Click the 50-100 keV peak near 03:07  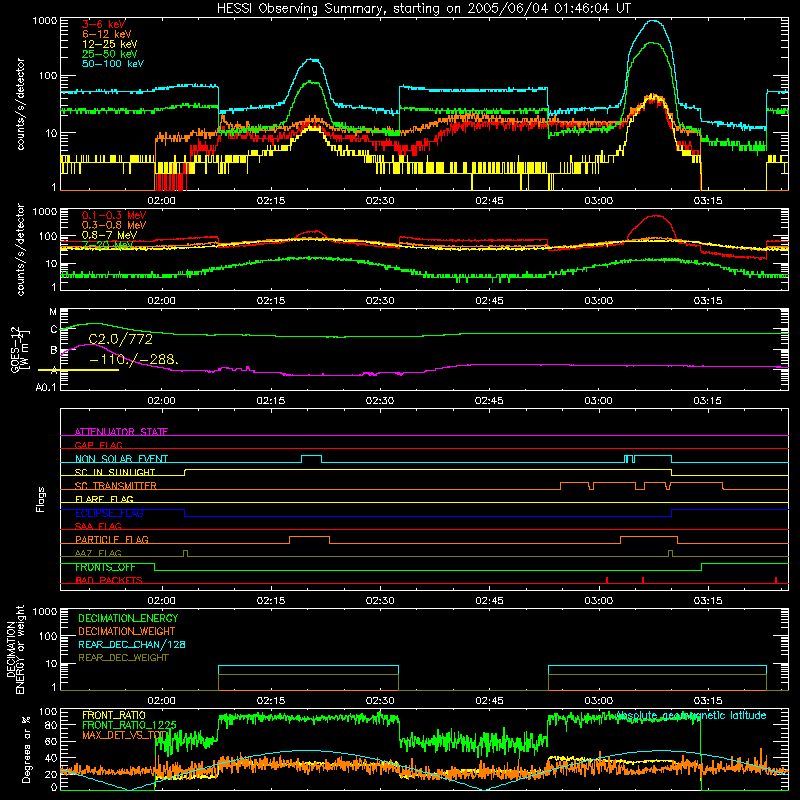[x=653, y=21]
